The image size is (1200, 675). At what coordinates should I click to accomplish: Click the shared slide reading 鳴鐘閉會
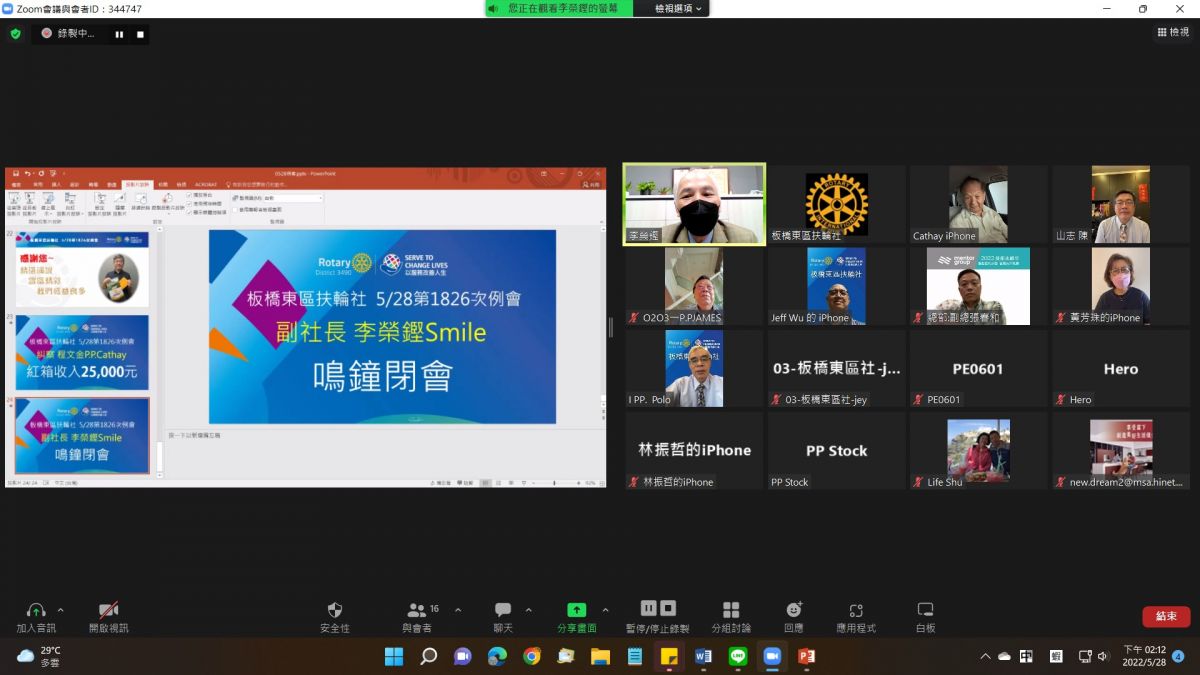click(x=382, y=327)
